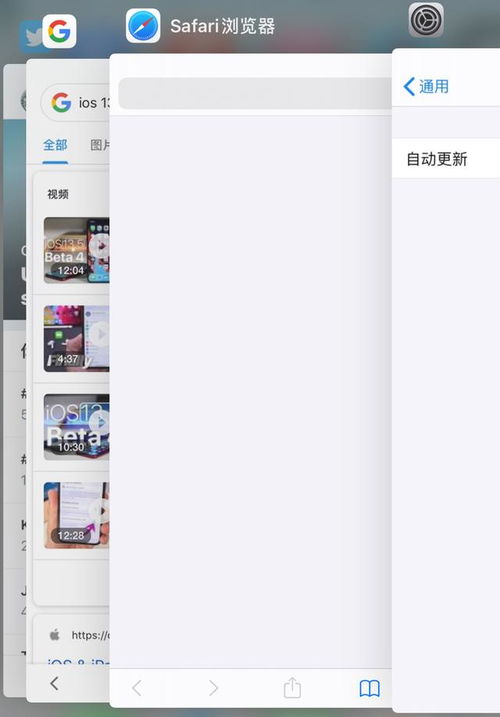Switch to the 图片 search tab
The height and width of the screenshot is (717, 500).
click(100, 145)
